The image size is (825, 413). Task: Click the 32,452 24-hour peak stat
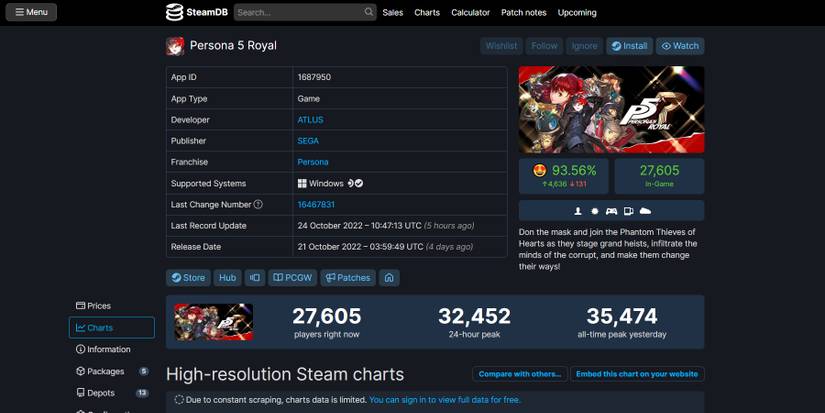point(474,322)
